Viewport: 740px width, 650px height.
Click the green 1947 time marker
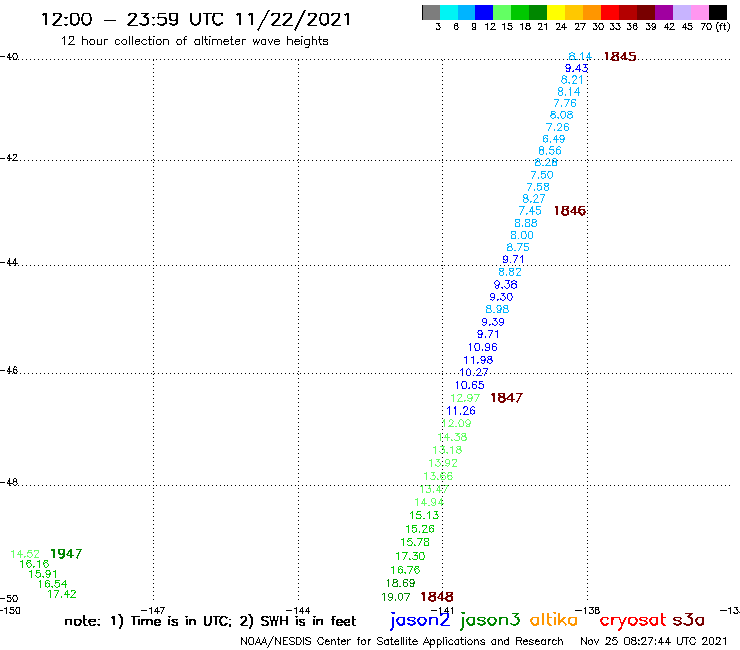(x=66, y=554)
